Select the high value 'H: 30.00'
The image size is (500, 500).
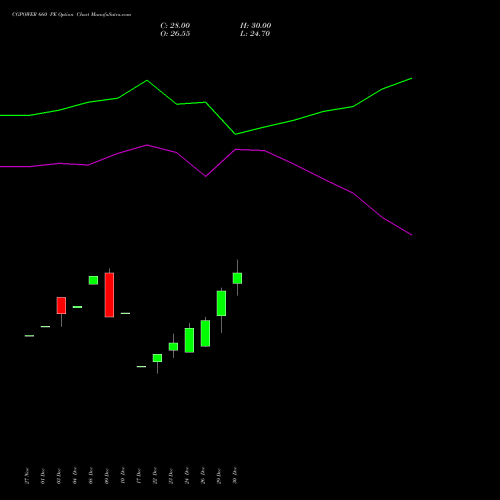255,26
